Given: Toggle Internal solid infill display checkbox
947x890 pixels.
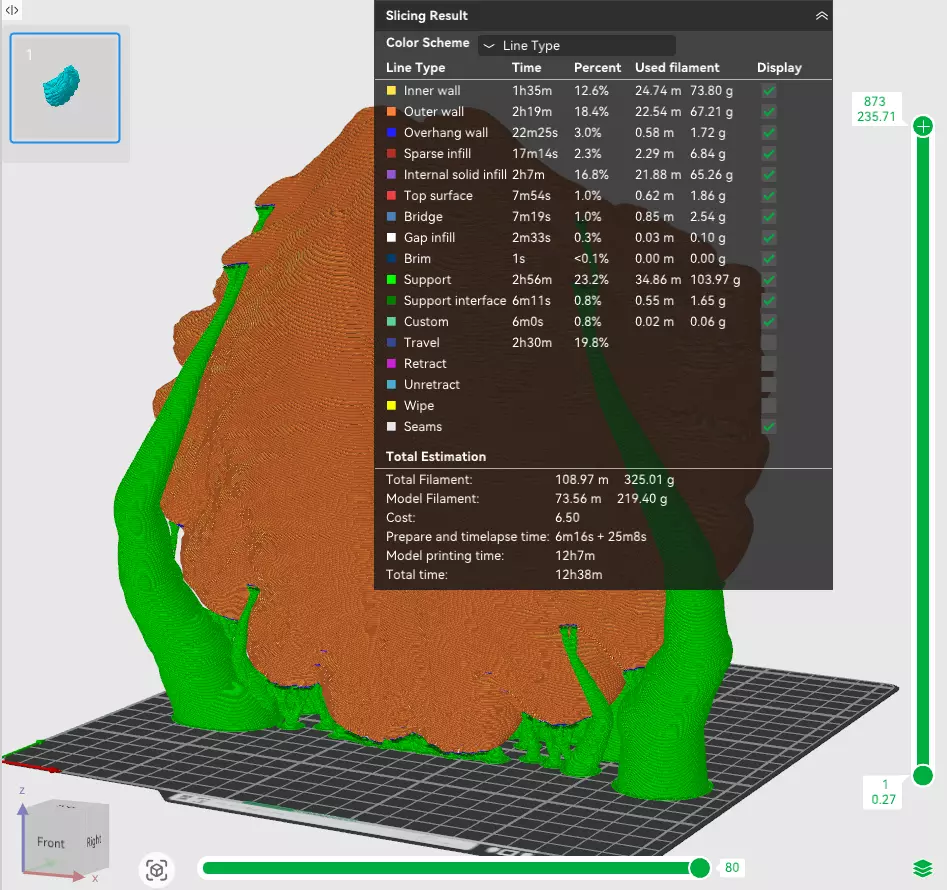Looking at the screenshot, I should point(769,175).
